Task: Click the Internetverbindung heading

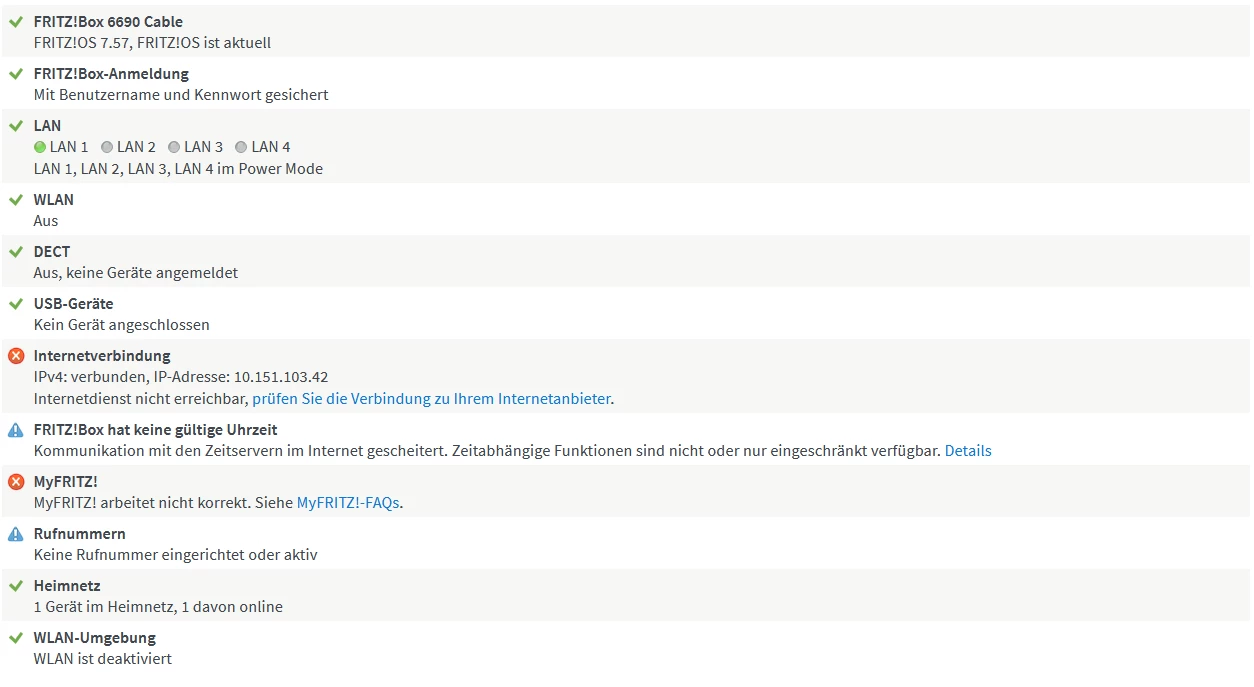Action: (x=102, y=355)
